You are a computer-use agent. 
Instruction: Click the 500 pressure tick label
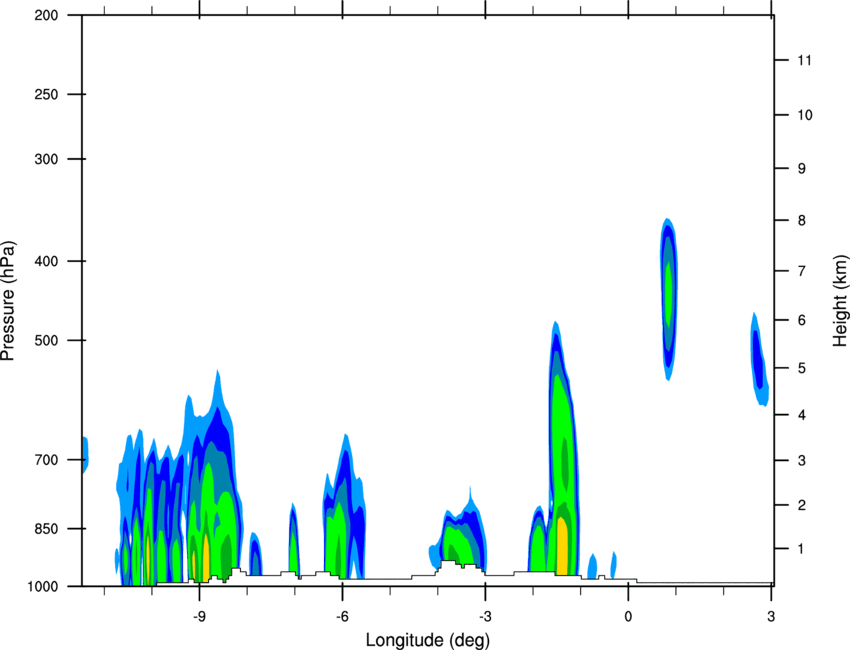(x=46, y=340)
